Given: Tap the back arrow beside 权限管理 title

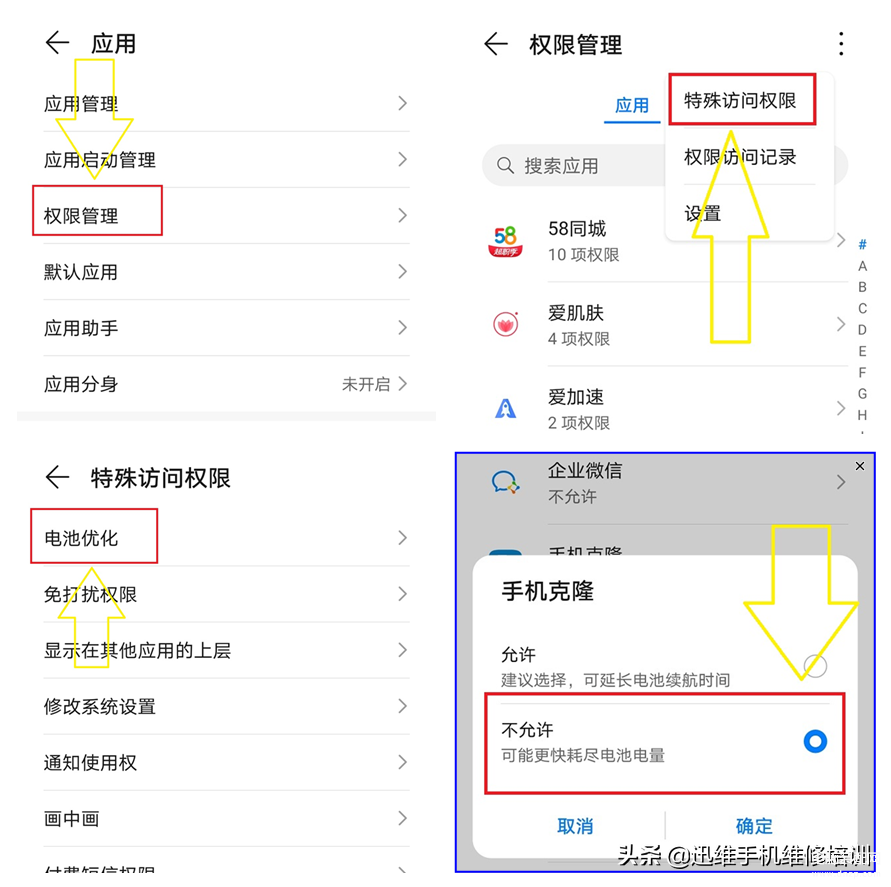Looking at the screenshot, I should 496,44.
